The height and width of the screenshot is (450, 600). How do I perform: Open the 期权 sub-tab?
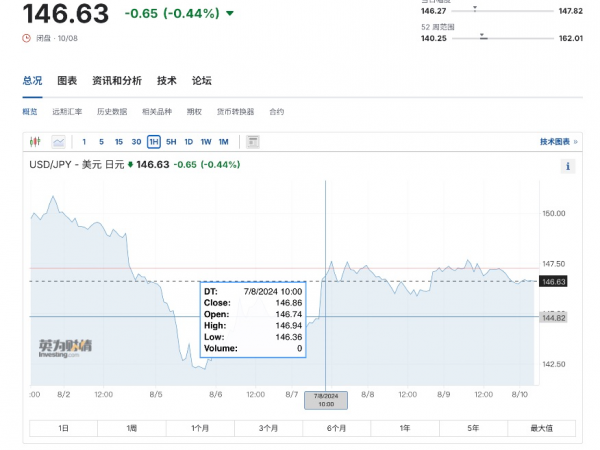[x=194, y=112]
